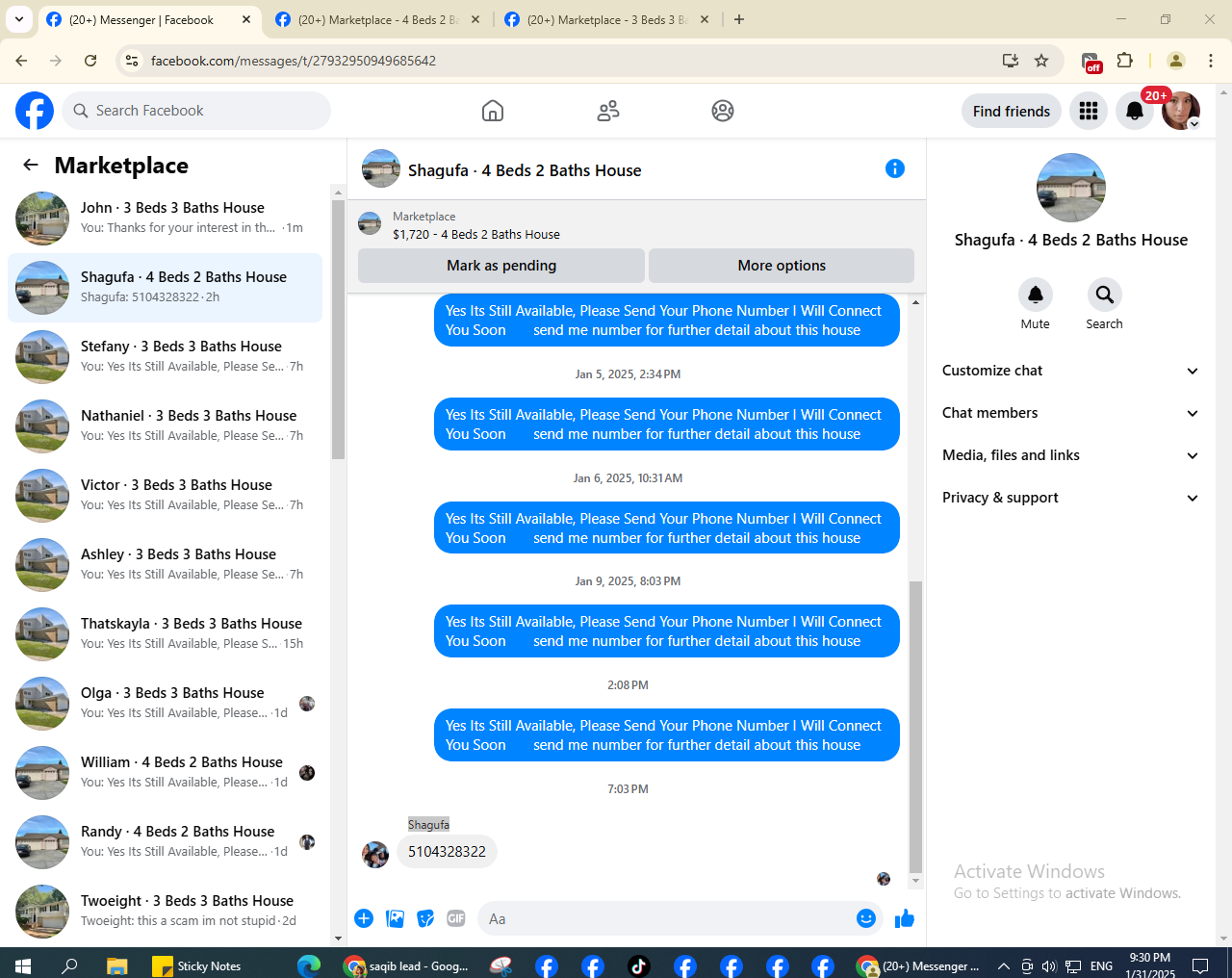Bookmark this page with the star
1232x978 pixels.
click(x=1041, y=61)
